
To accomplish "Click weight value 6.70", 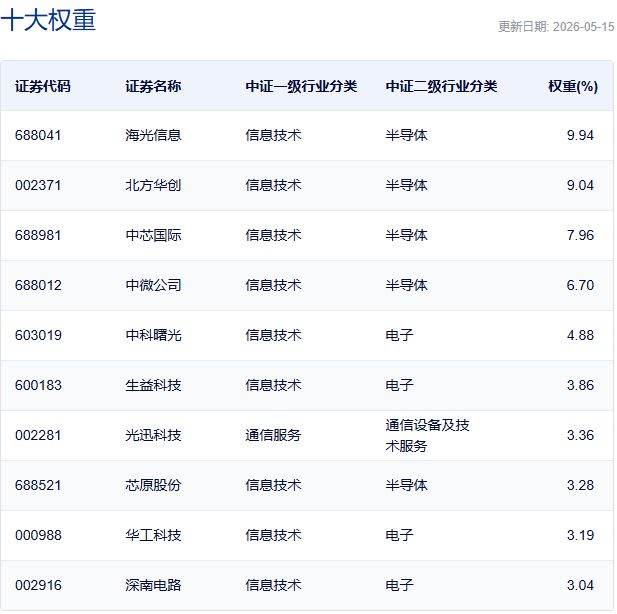I will pyautogui.click(x=580, y=285).
